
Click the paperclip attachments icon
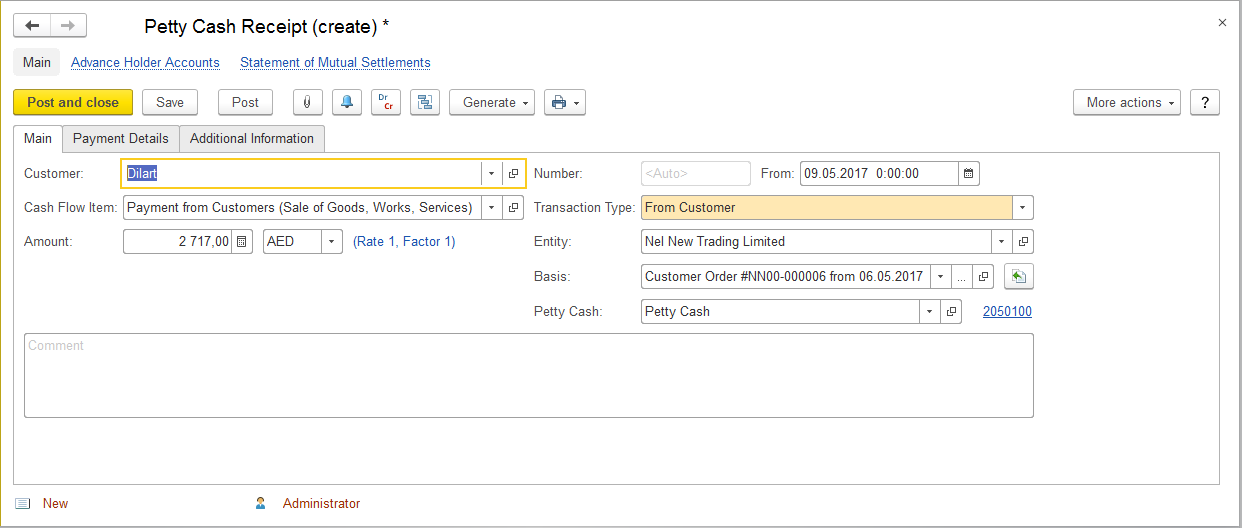307,102
